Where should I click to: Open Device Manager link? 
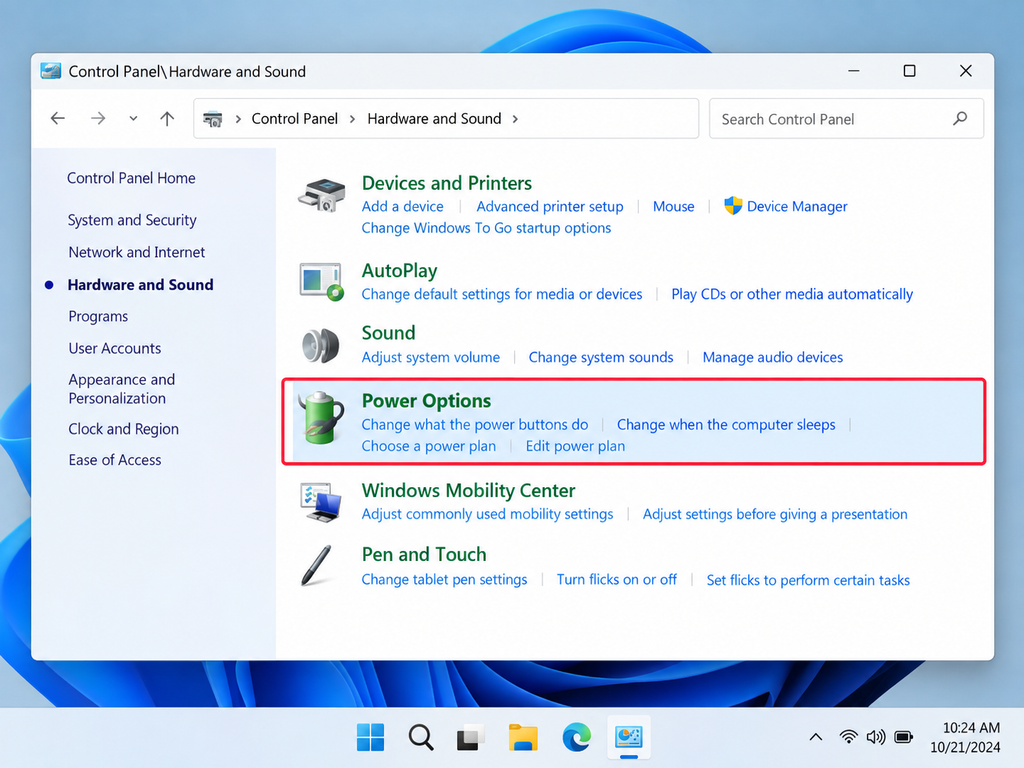coord(797,206)
